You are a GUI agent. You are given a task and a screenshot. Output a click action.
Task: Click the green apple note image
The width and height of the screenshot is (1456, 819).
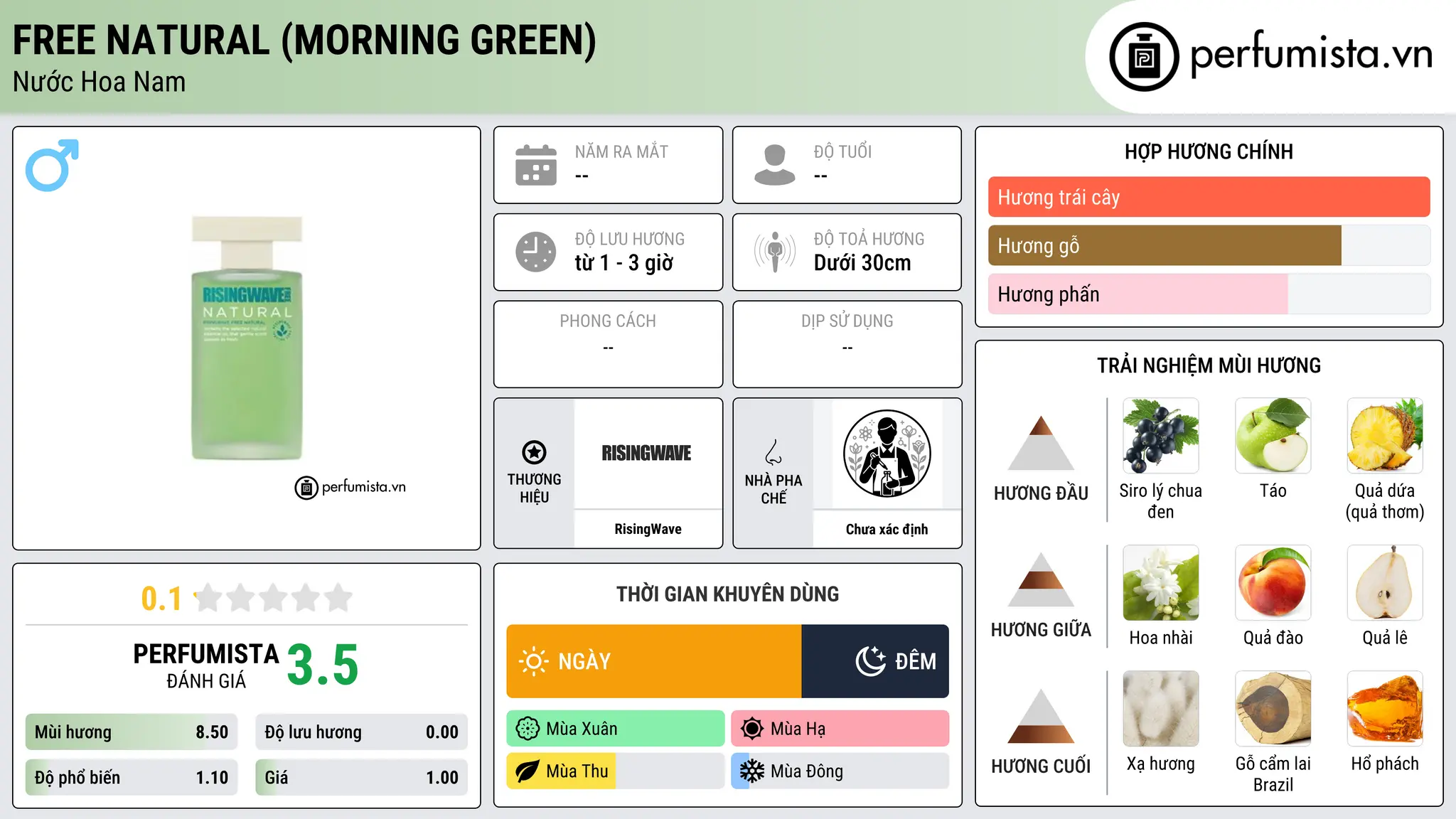pos(1273,436)
